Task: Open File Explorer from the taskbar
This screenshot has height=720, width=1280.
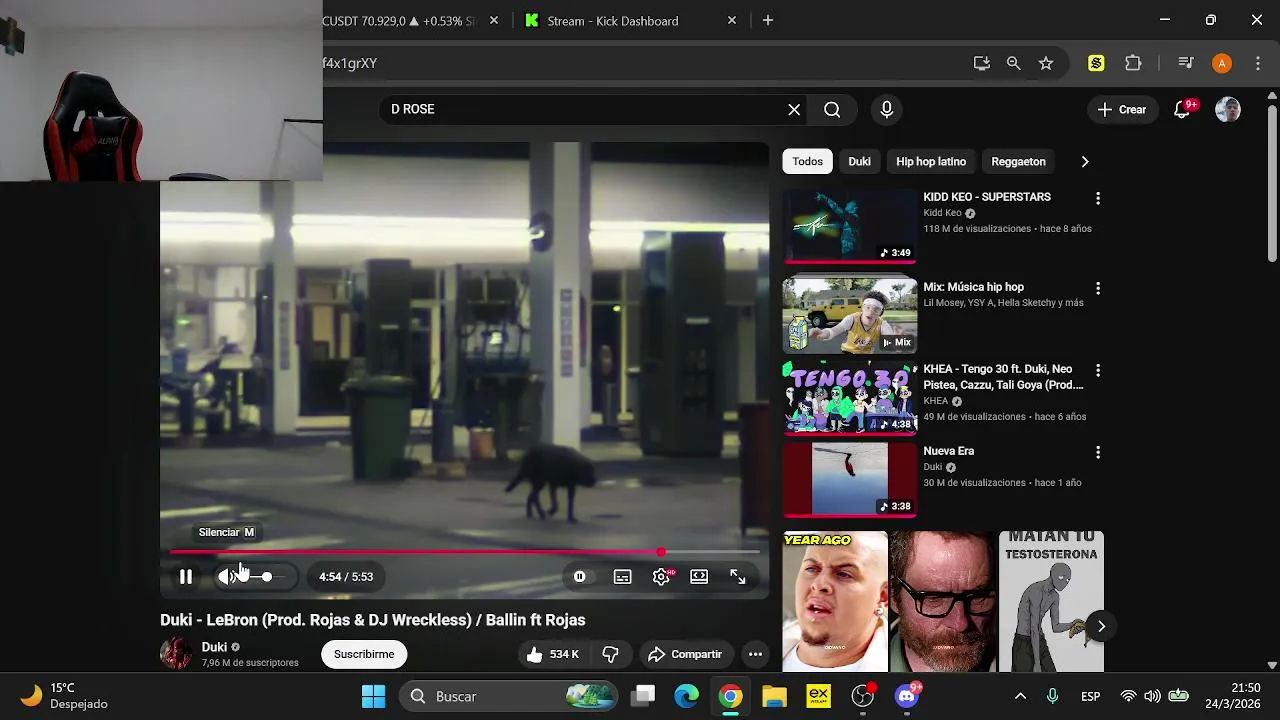Action: [774, 696]
